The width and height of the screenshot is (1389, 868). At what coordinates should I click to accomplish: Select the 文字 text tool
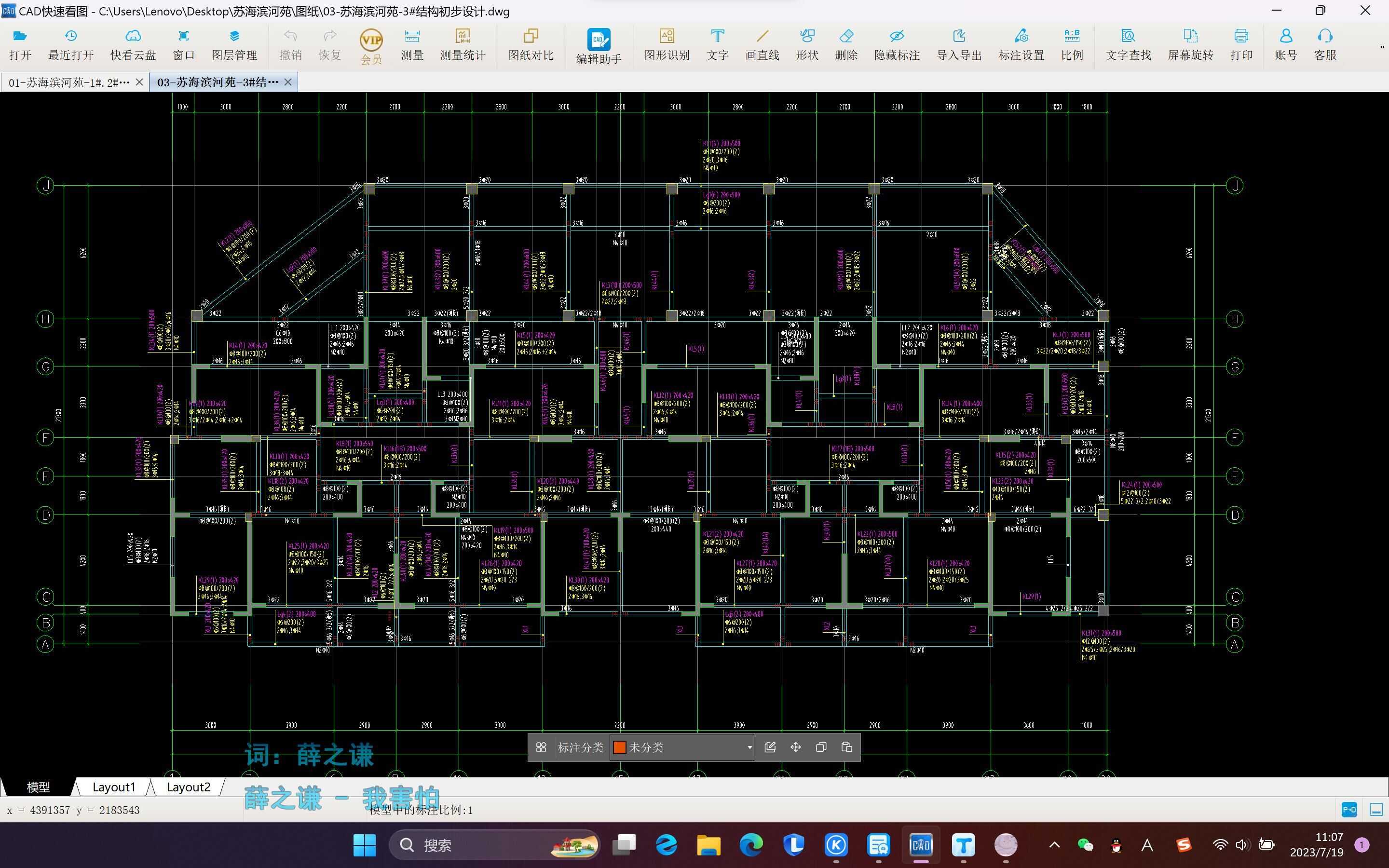pyautogui.click(x=718, y=45)
